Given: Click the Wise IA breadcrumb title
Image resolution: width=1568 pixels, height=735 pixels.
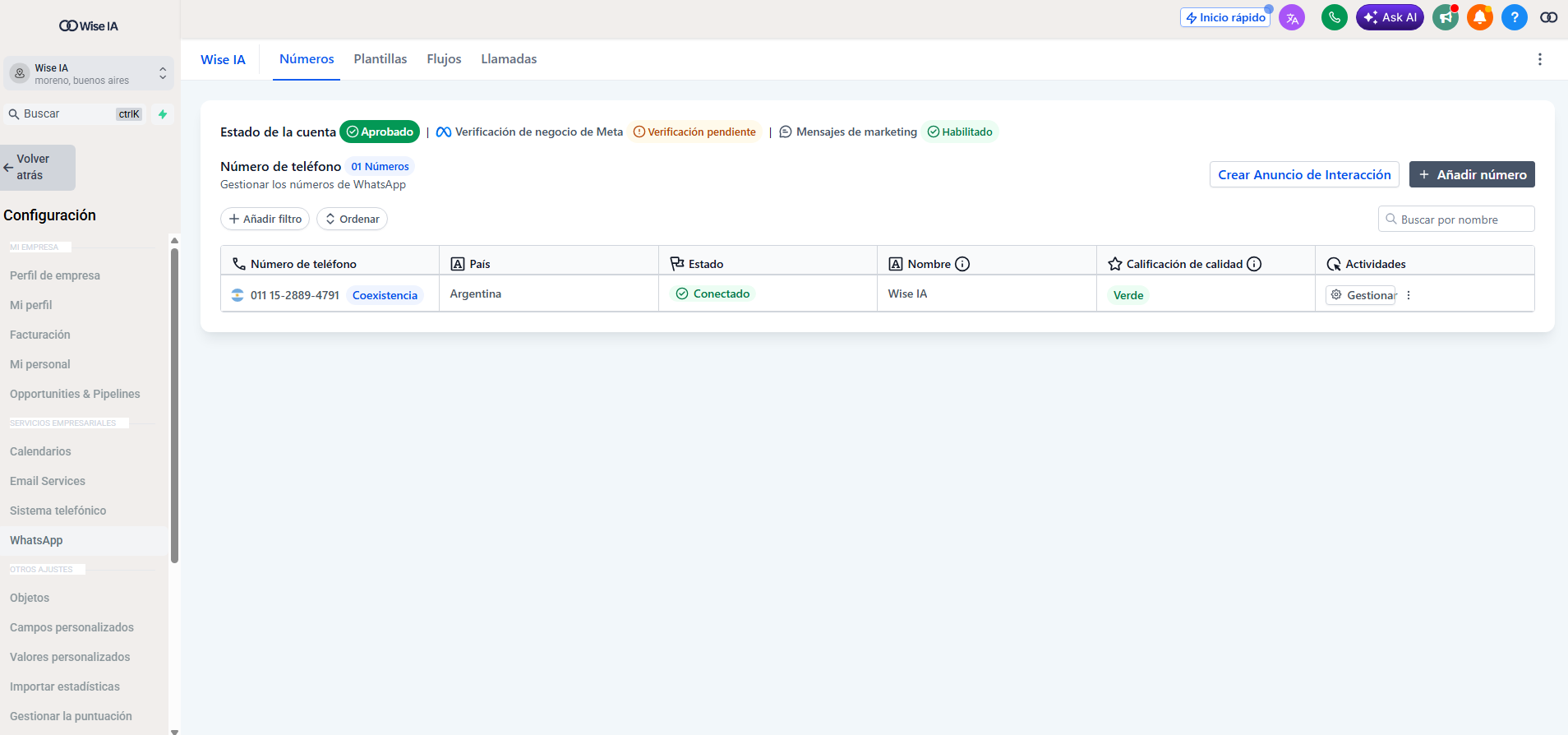Looking at the screenshot, I should [x=223, y=59].
